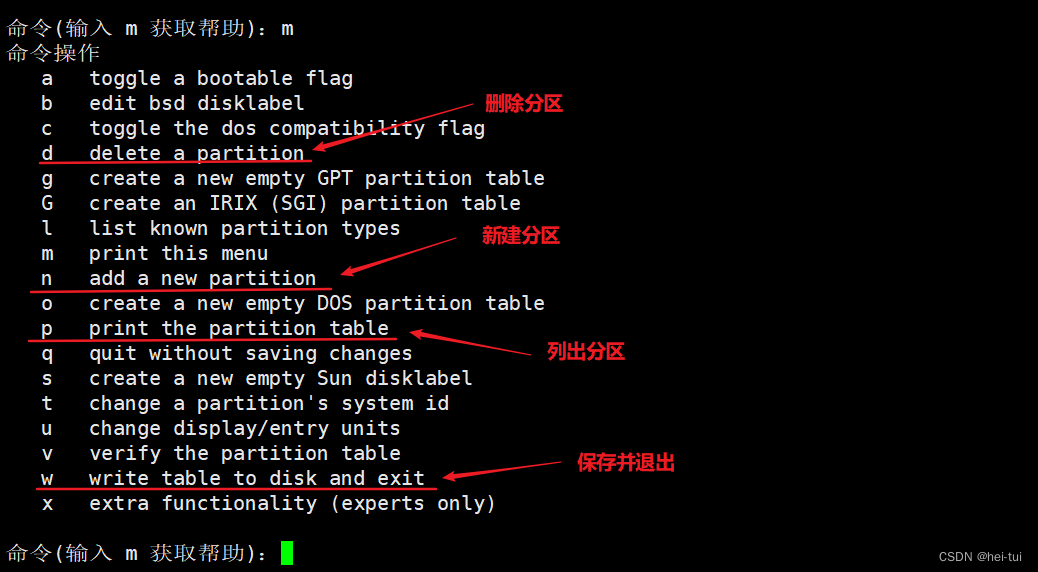Viewport: 1038px width, 572px height.
Task: Click 'change a partition's system id' line
Action: (x=245, y=403)
